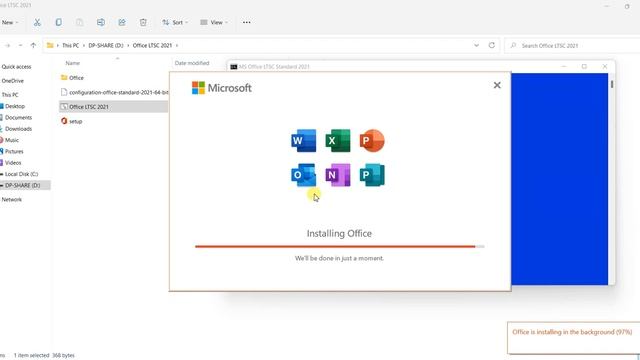
Task: Click the Copy icon in toolbar
Action: click(x=58, y=22)
